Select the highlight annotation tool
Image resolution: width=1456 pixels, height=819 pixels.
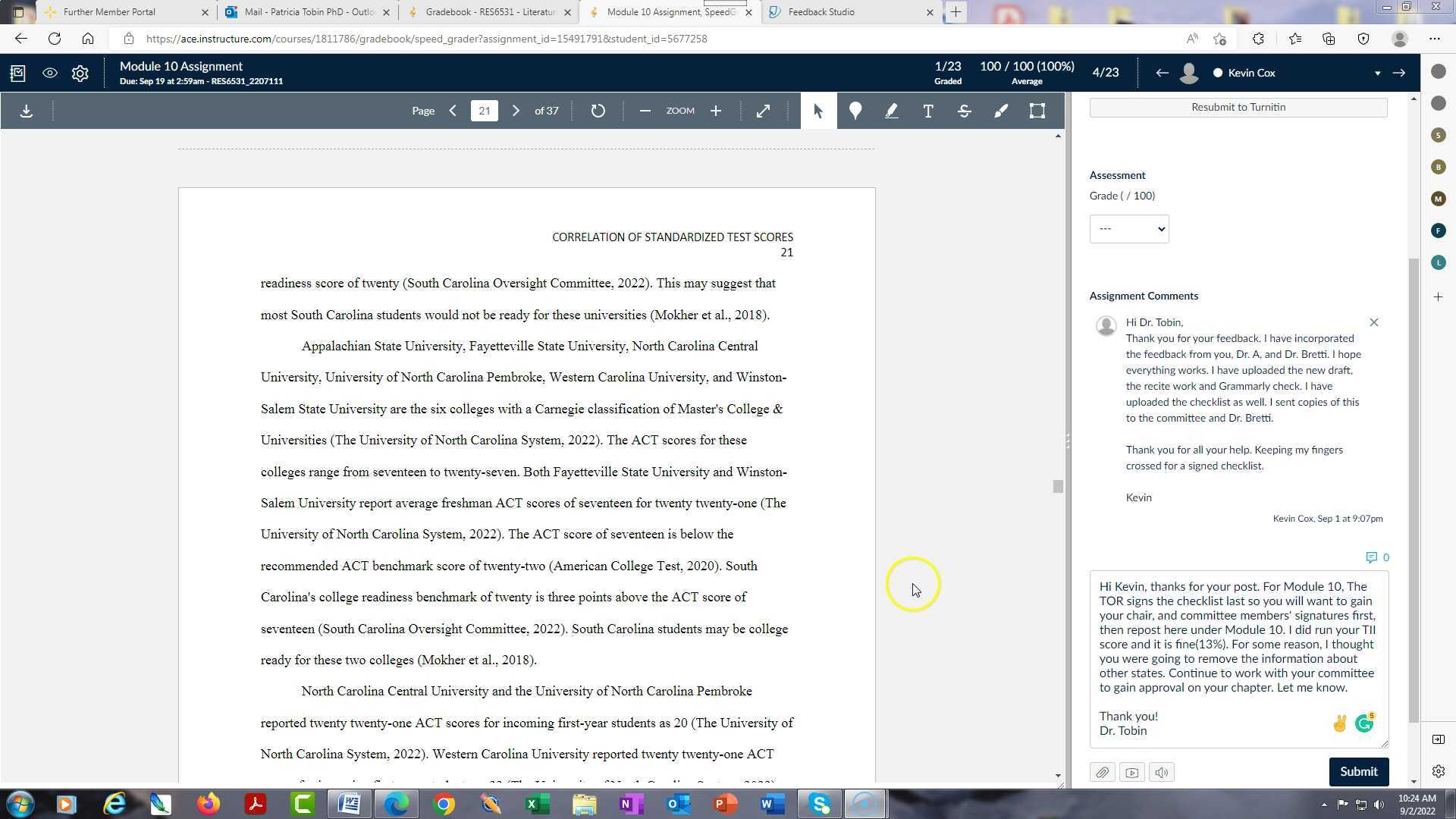coord(891,111)
